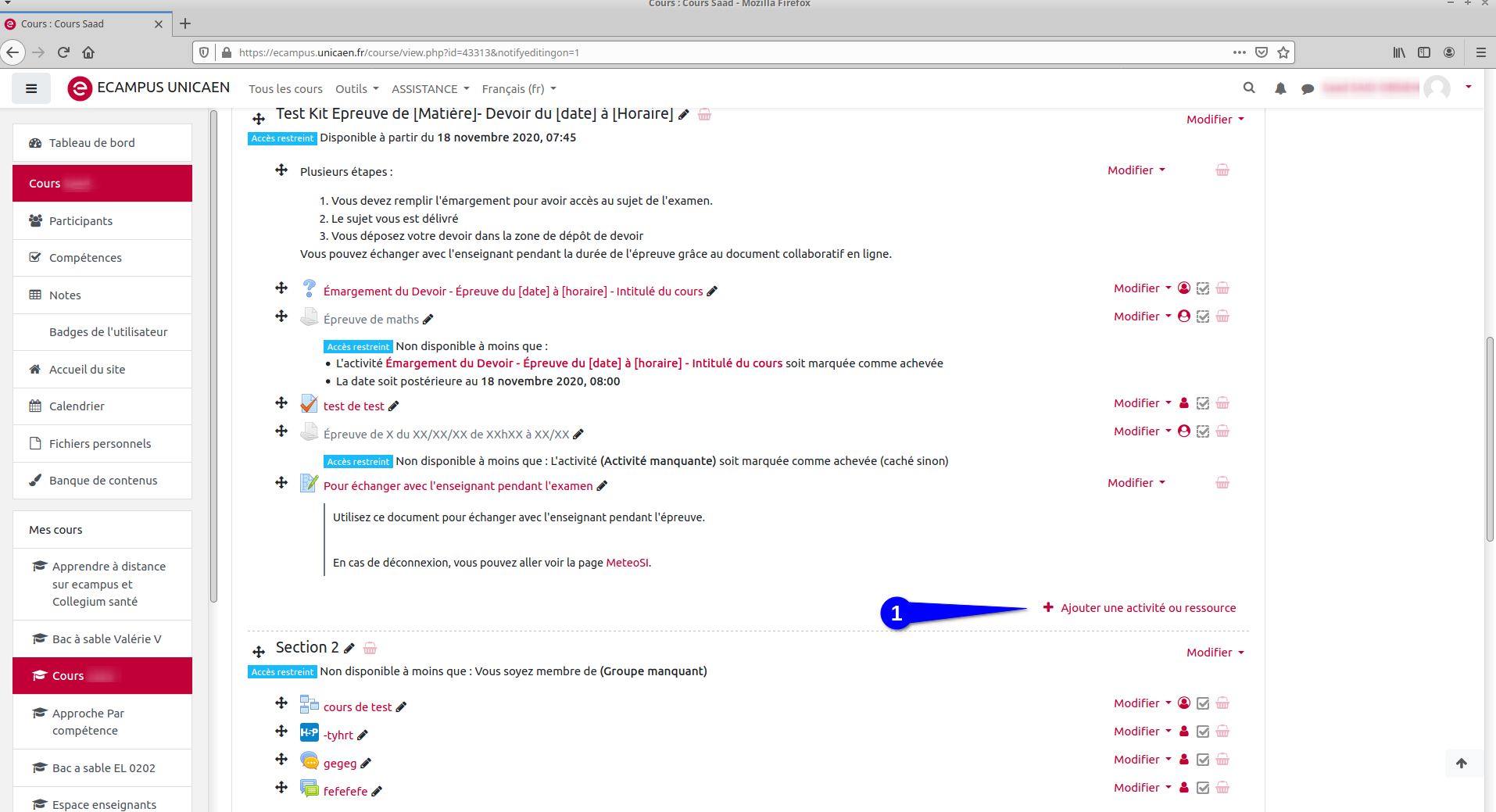1496x812 pixels.
Task: Click group mode icon on 'cours de test' row
Action: (1184, 703)
